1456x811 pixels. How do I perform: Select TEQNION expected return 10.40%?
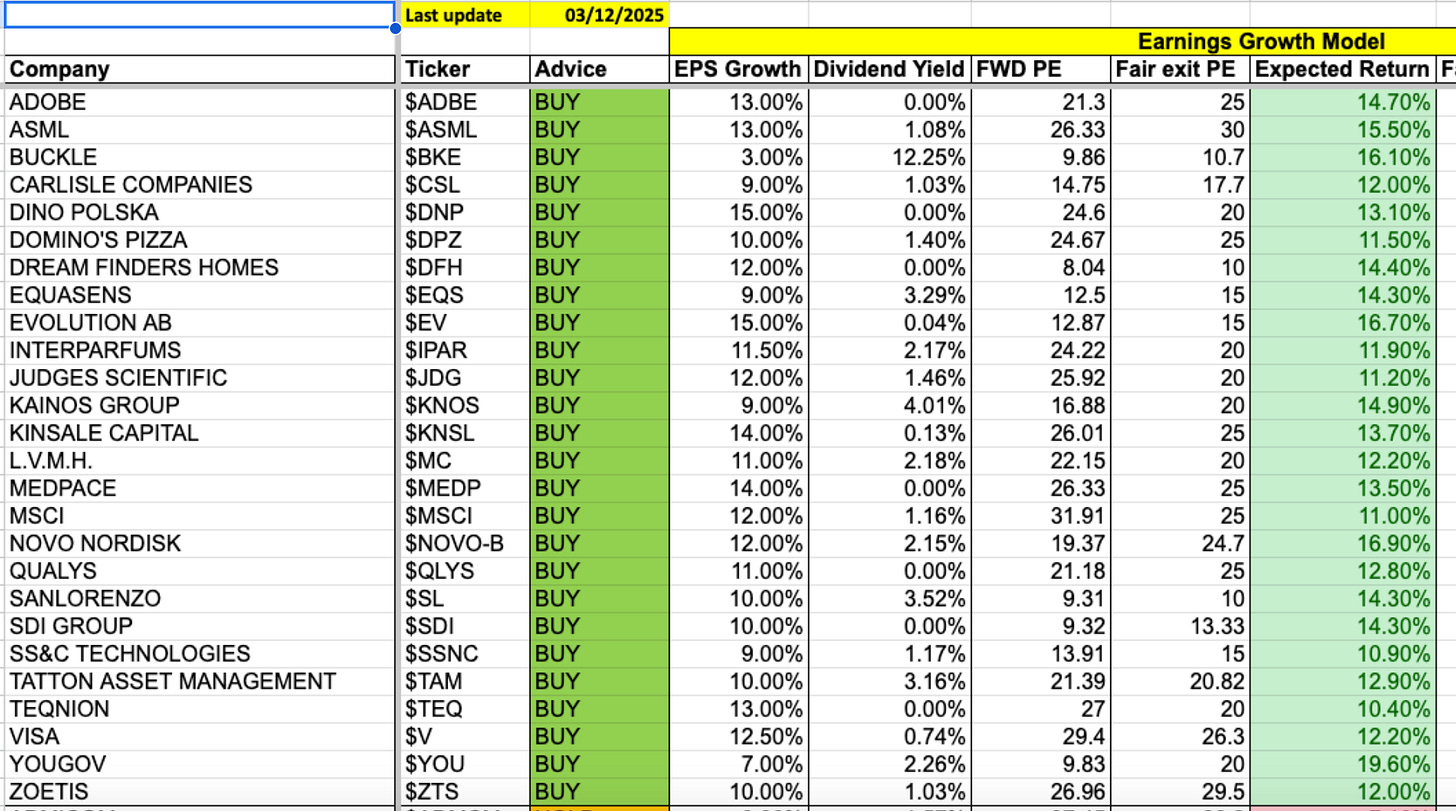click(1344, 709)
